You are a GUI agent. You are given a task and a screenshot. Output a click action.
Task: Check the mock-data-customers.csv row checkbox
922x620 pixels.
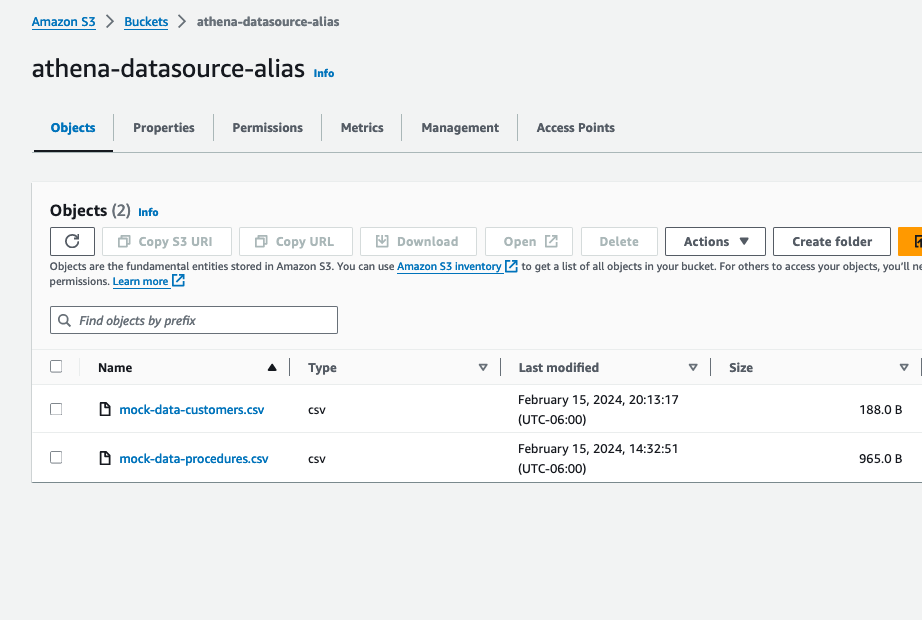point(56,409)
